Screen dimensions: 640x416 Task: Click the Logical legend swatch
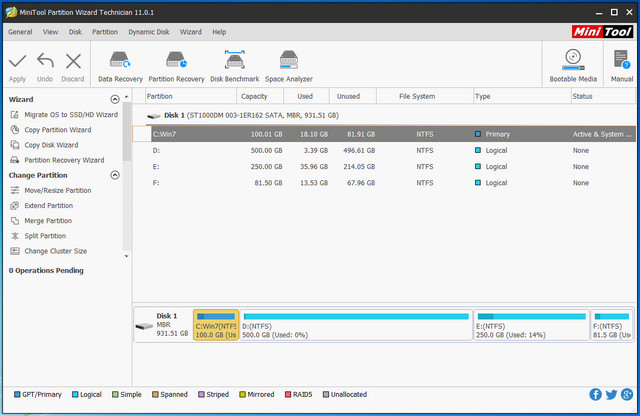tap(75, 394)
